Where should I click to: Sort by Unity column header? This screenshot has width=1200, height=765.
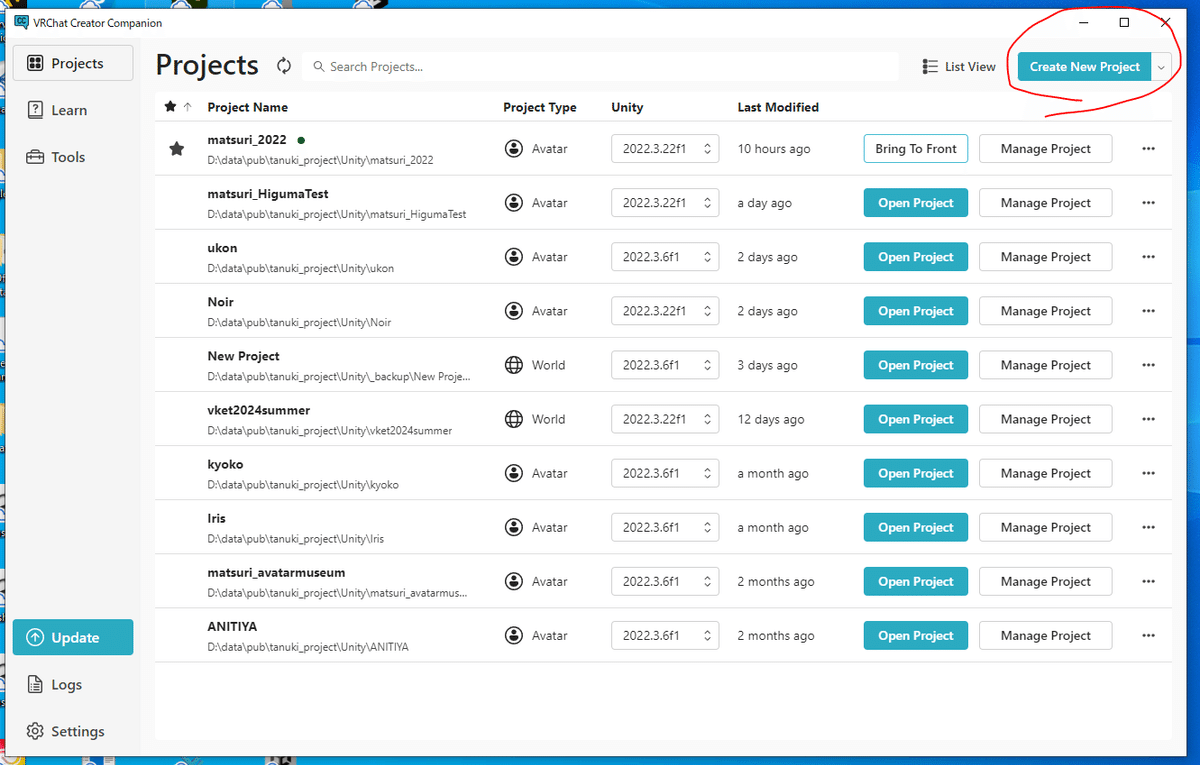pyautogui.click(x=627, y=107)
